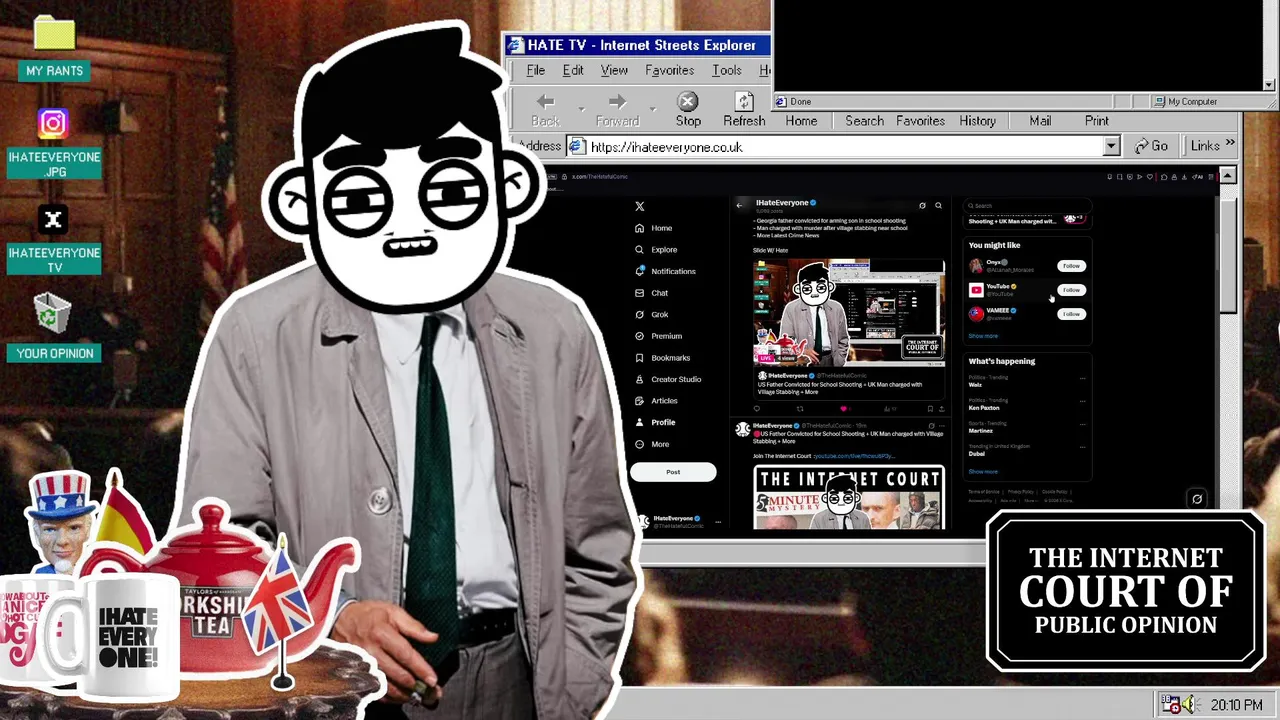Open Grok in X sidebar

[x=652, y=314]
